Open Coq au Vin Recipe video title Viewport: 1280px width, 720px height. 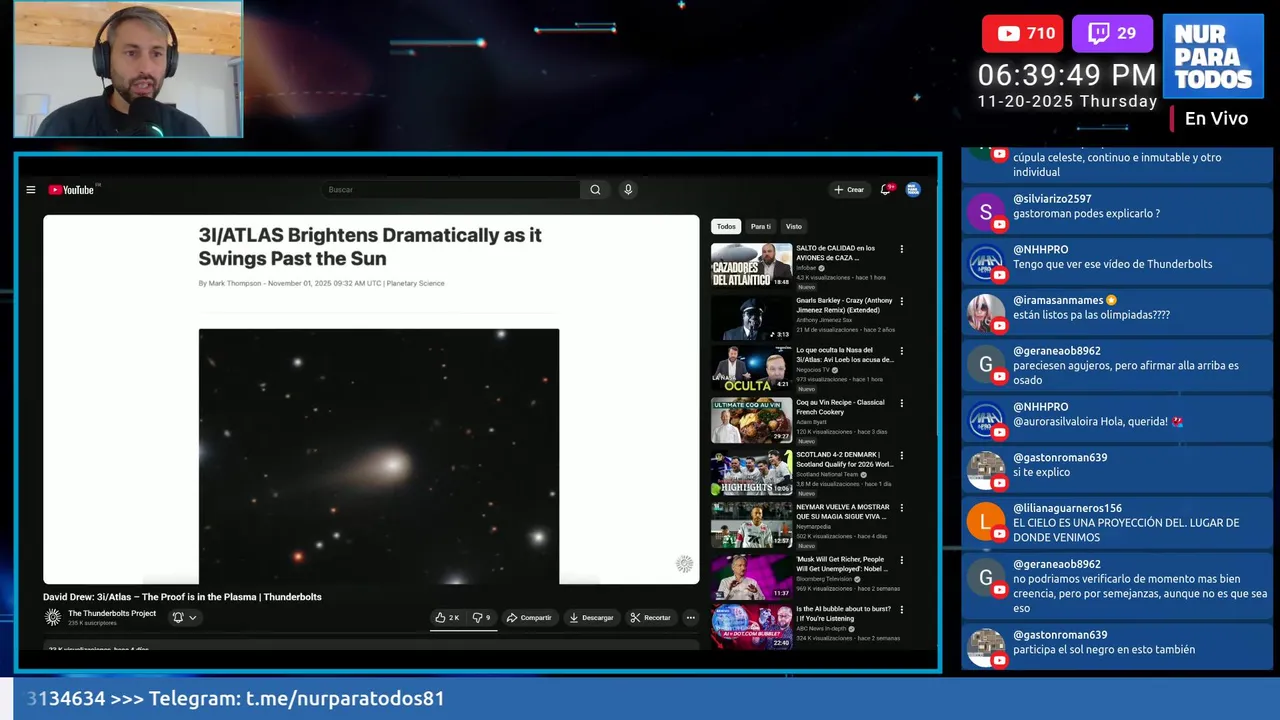[840, 407]
